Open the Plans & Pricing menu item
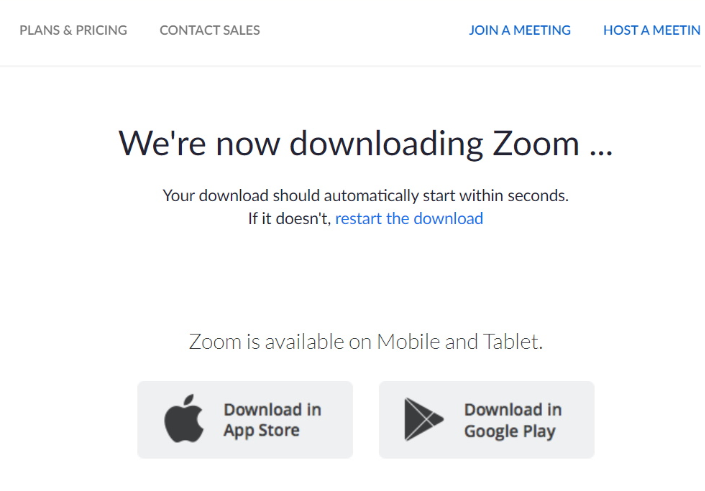Screen dimensions: 705x491 click(x=73, y=30)
